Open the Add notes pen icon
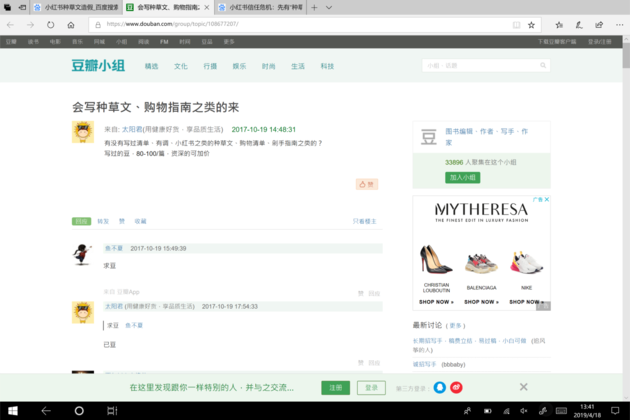 [x=579, y=25]
